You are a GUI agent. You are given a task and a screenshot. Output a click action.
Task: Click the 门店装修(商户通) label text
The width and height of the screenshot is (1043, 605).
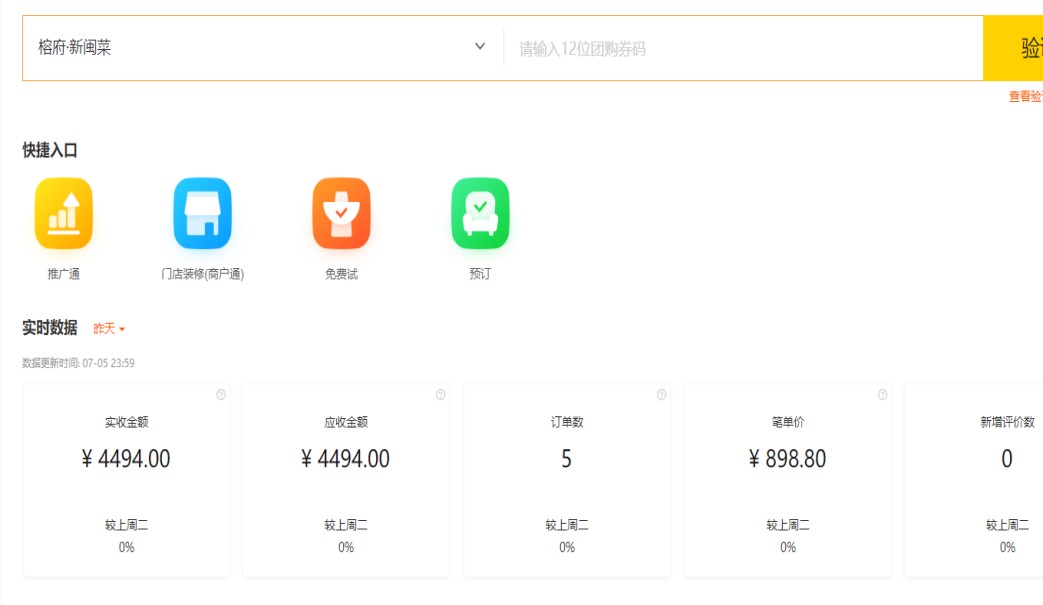202,275
